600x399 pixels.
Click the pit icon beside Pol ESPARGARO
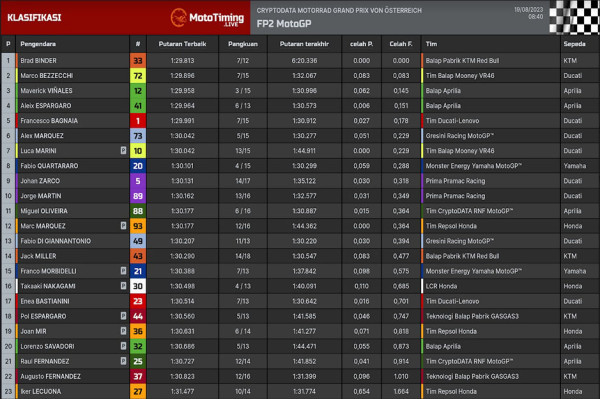click(x=123, y=316)
